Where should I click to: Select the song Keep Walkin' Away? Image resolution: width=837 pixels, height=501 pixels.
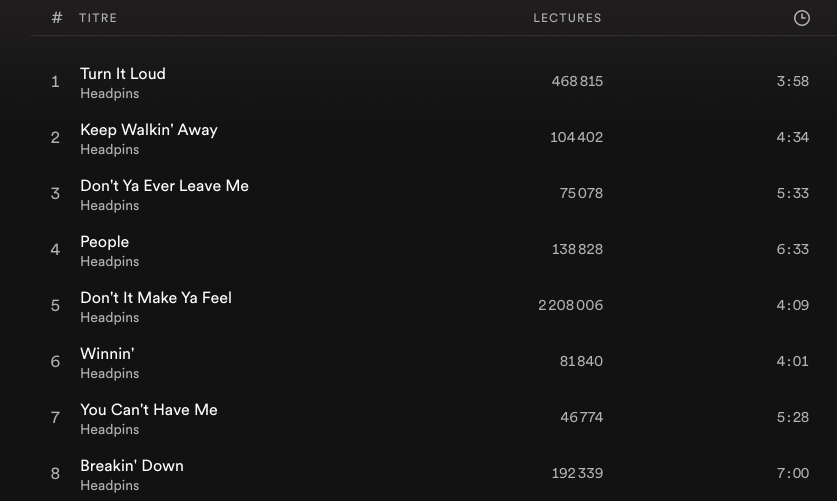tap(149, 130)
